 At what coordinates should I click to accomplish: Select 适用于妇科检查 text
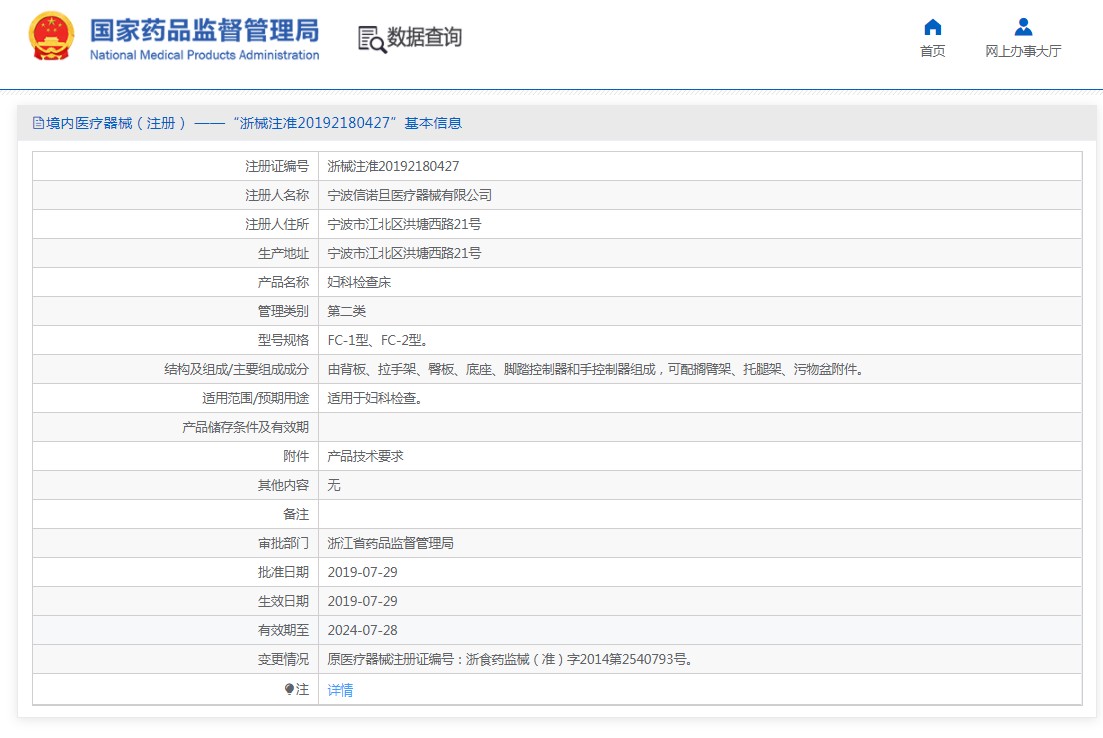click(x=376, y=398)
